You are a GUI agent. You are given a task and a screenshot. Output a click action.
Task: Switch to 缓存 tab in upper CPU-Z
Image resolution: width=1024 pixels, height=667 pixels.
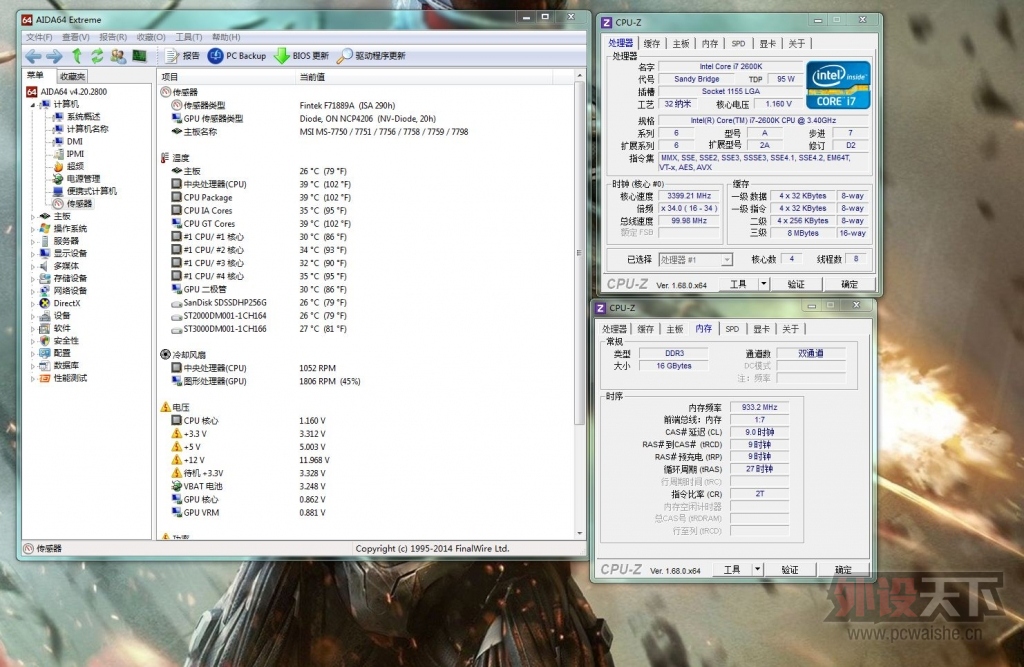(652, 44)
